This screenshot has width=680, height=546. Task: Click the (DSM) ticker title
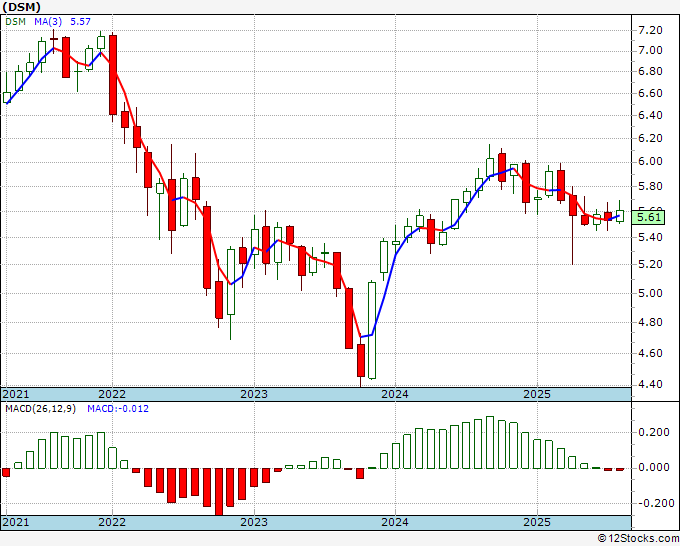pyautogui.click(x=21, y=7)
